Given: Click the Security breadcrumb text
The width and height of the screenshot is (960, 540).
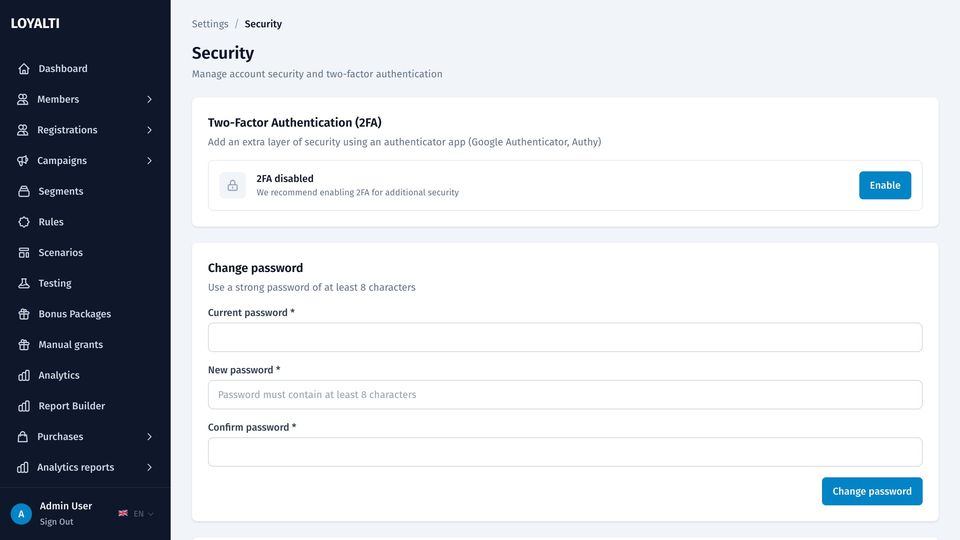Looking at the screenshot, I should pyautogui.click(x=263, y=24).
